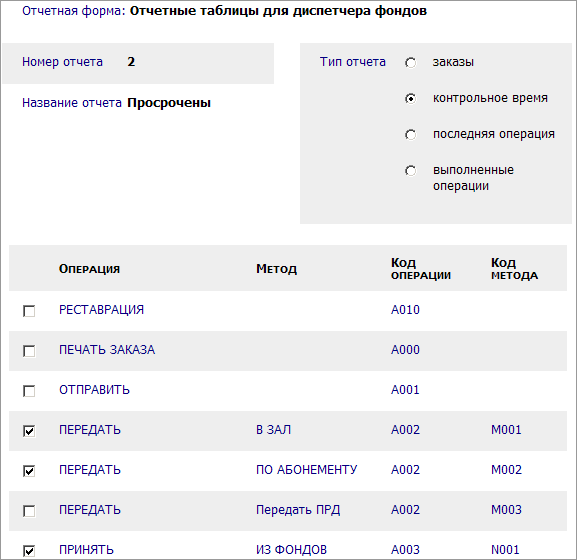Uncheck ПРИНЯТЬ ИЗ ФОНДОВ checkbox

(29, 551)
